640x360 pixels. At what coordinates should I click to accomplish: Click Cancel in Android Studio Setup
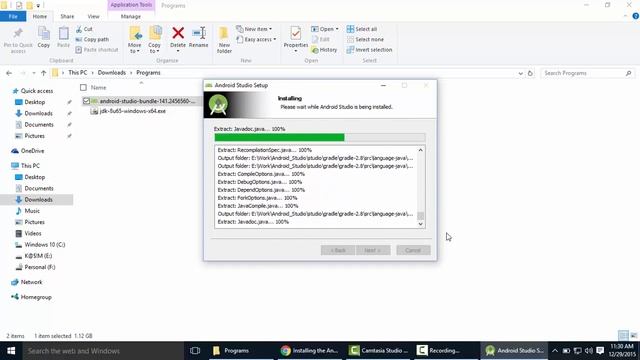pos(413,250)
